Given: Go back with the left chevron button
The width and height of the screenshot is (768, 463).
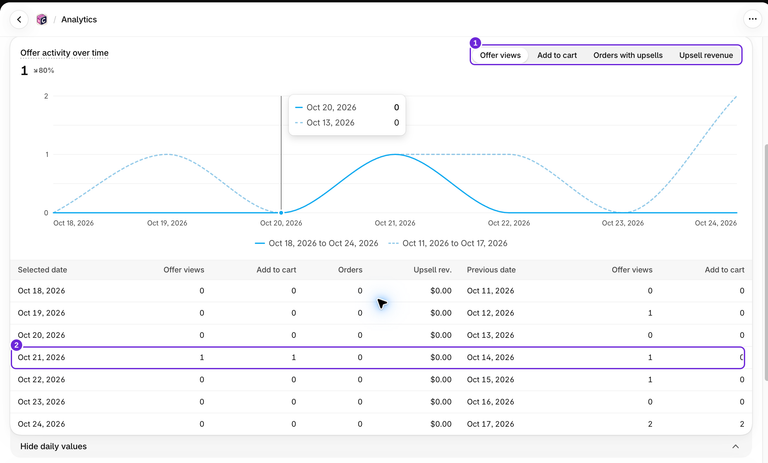Looking at the screenshot, I should coord(19,20).
